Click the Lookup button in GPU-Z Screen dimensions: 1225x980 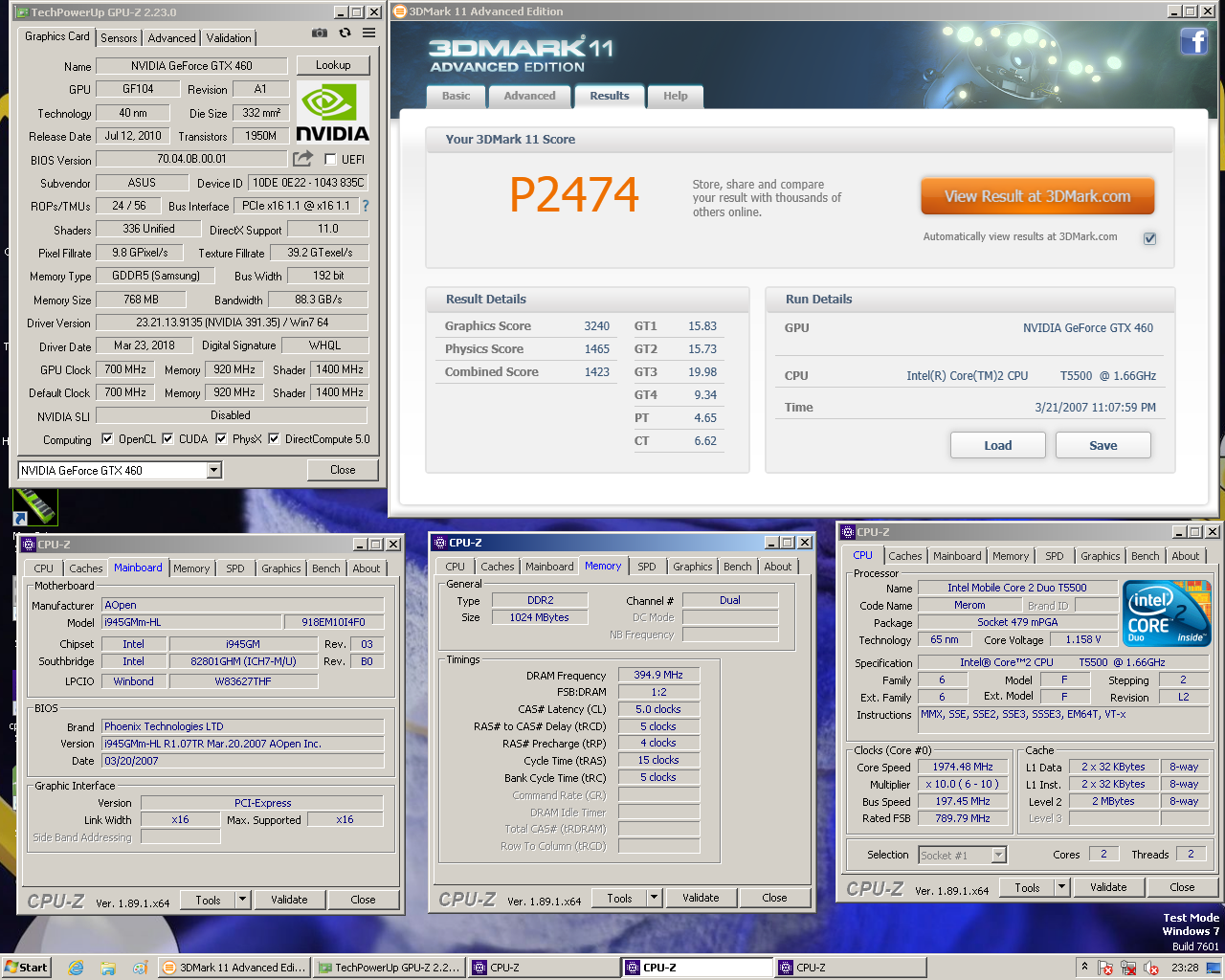(x=333, y=65)
